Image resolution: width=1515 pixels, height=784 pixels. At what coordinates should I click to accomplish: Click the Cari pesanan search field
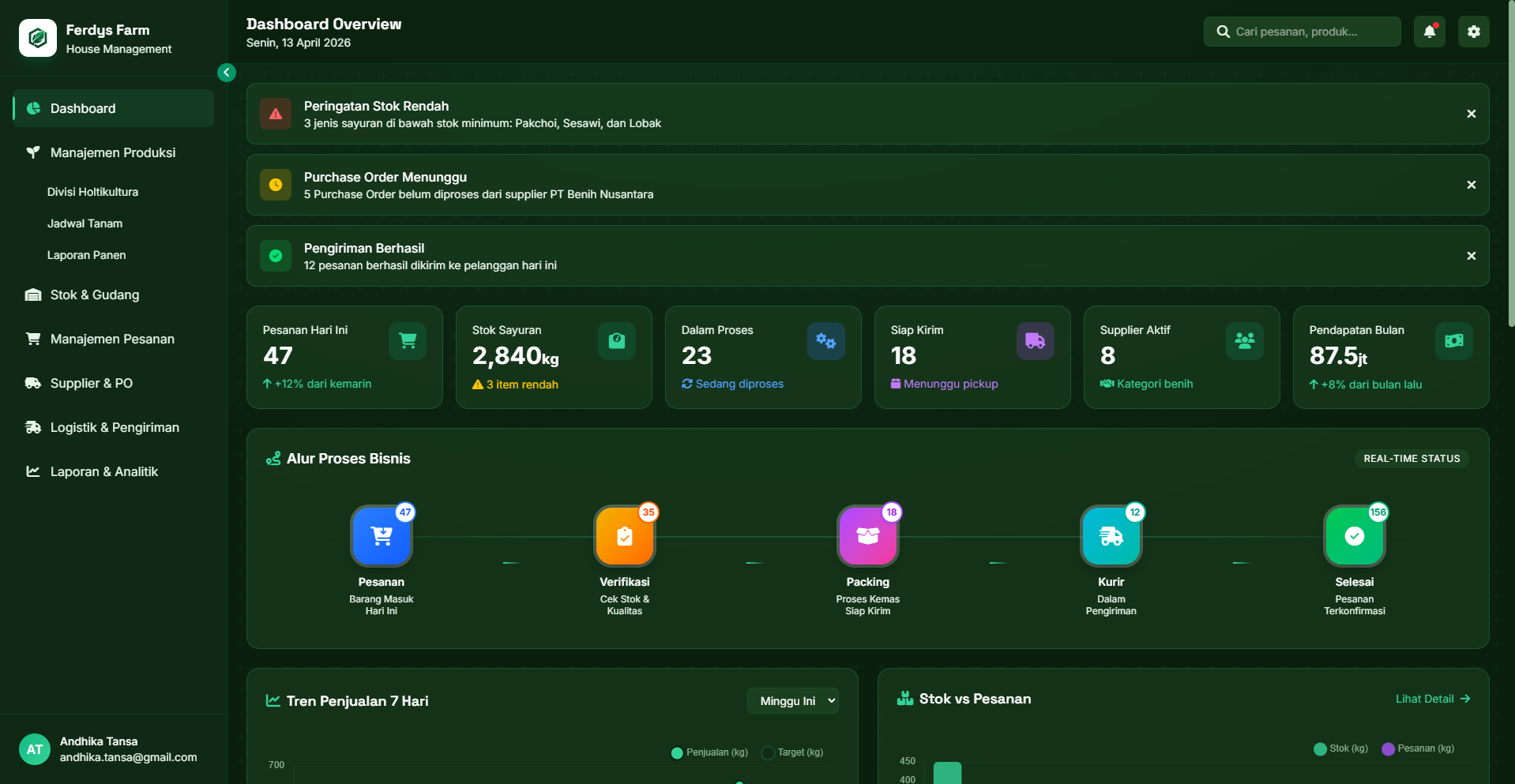click(x=1302, y=32)
